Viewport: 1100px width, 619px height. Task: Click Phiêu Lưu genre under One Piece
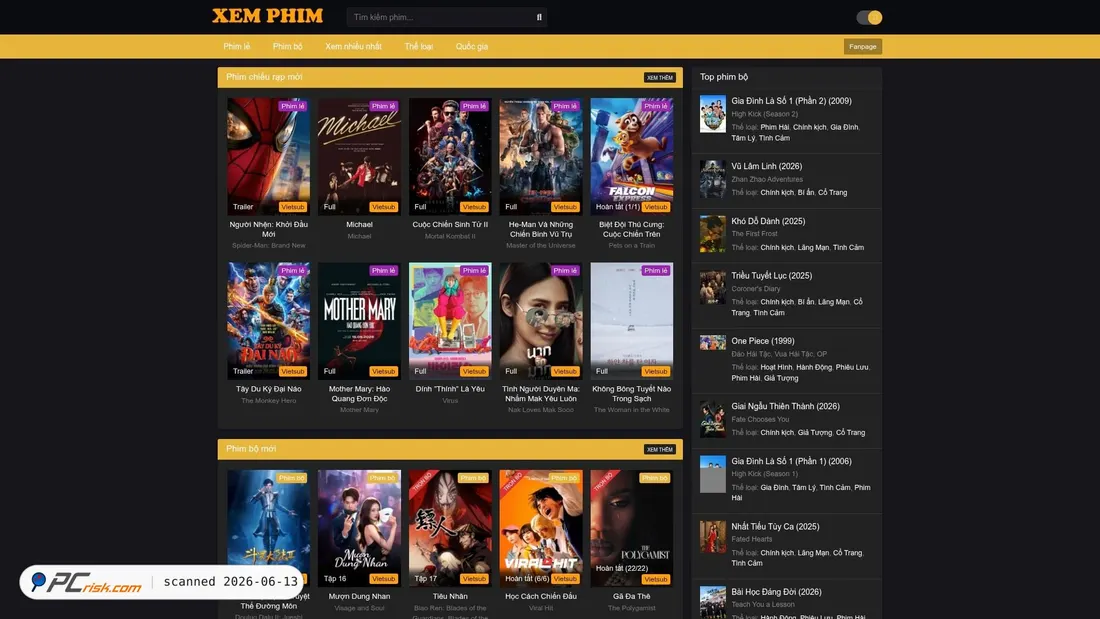pyautogui.click(x=852, y=367)
